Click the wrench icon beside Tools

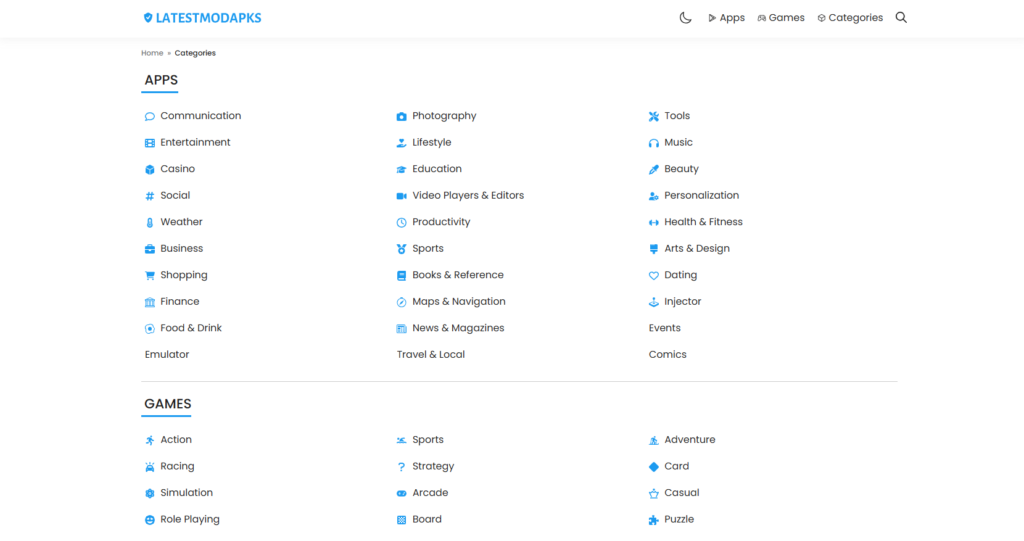(x=654, y=116)
